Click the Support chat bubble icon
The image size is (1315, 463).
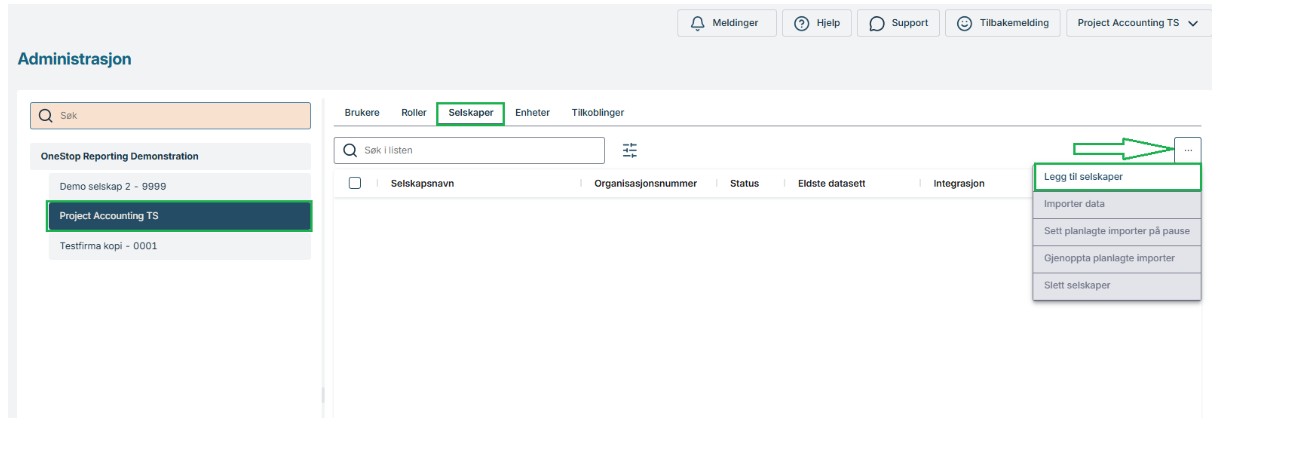click(877, 24)
